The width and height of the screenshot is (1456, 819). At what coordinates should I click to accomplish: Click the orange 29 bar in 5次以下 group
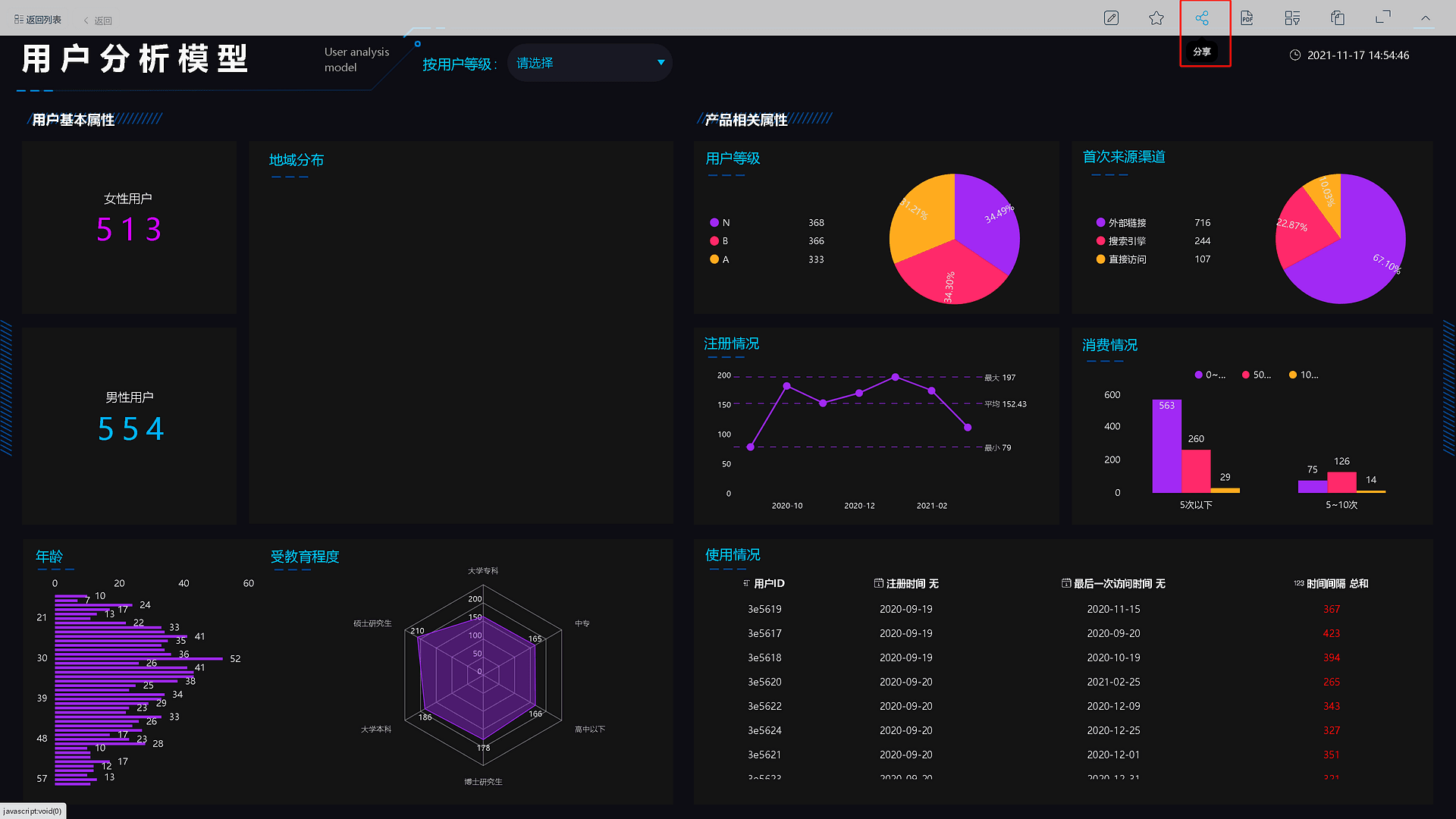pos(1225,490)
